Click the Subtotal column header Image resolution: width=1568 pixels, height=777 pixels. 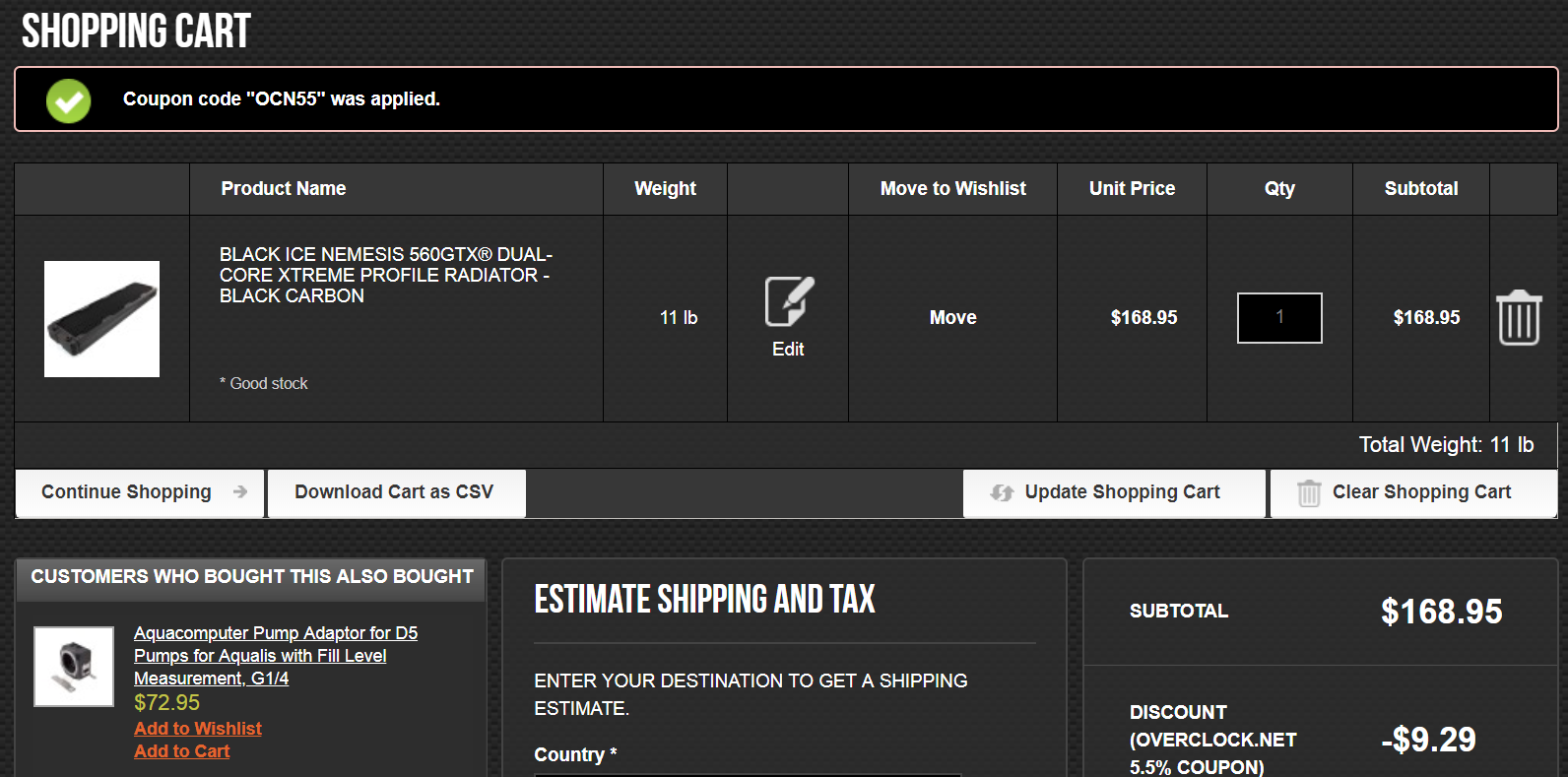(1420, 188)
